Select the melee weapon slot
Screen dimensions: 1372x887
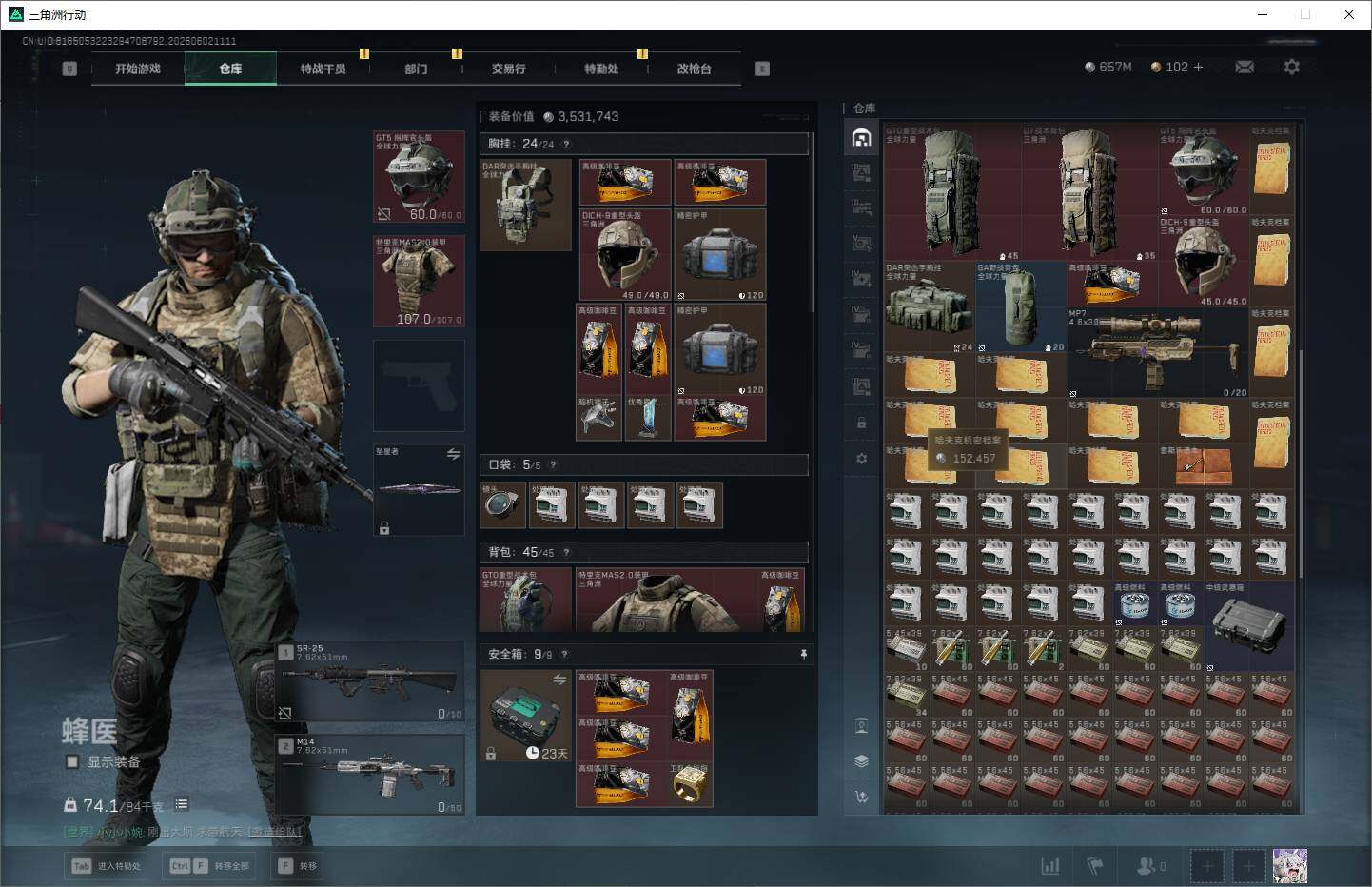[x=419, y=489]
